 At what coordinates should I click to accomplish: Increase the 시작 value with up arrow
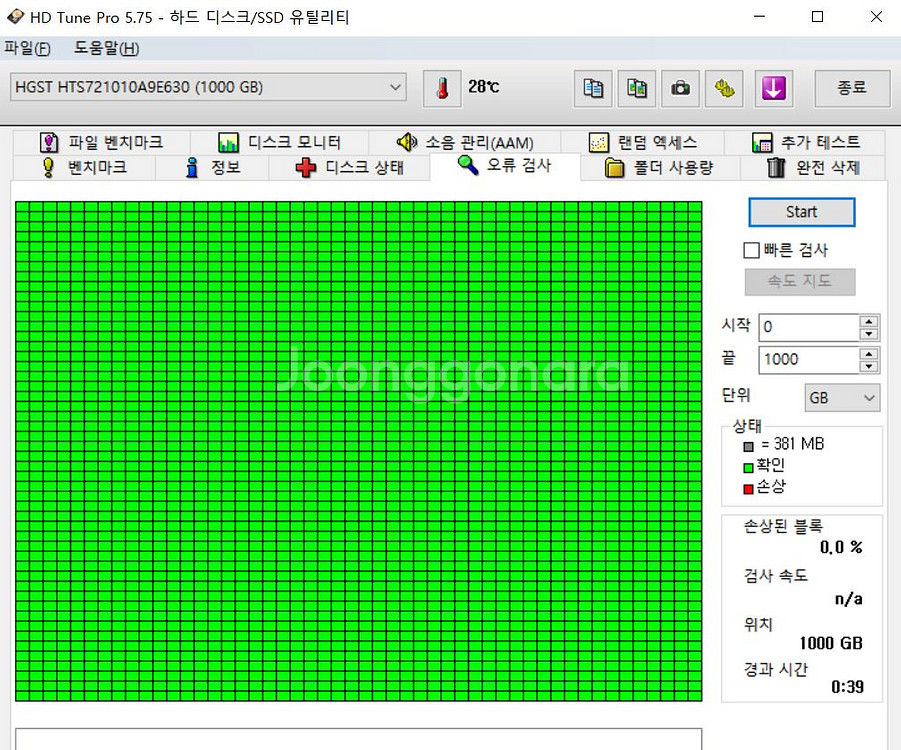click(868, 321)
